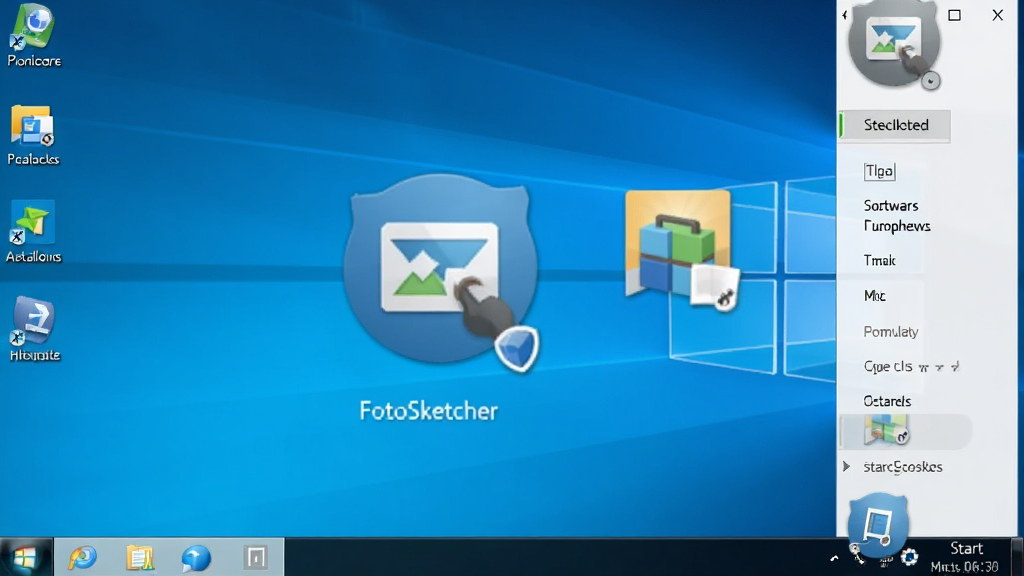Select the Tmak entry in panel
Screen dimensions: 1024x576
click(x=879, y=261)
